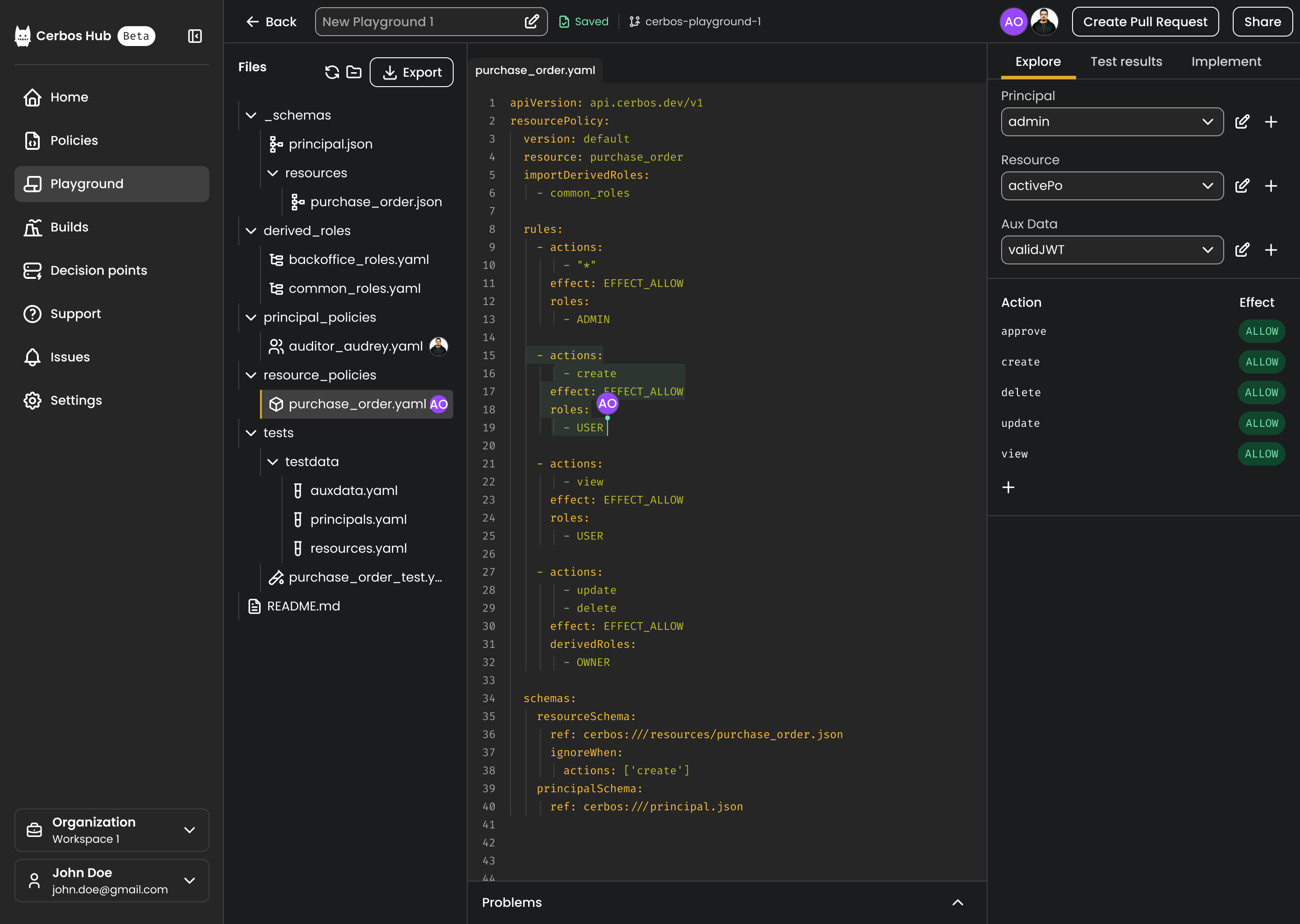Switch to the Test results tab
The height and width of the screenshot is (924, 1300).
pos(1126,61)
